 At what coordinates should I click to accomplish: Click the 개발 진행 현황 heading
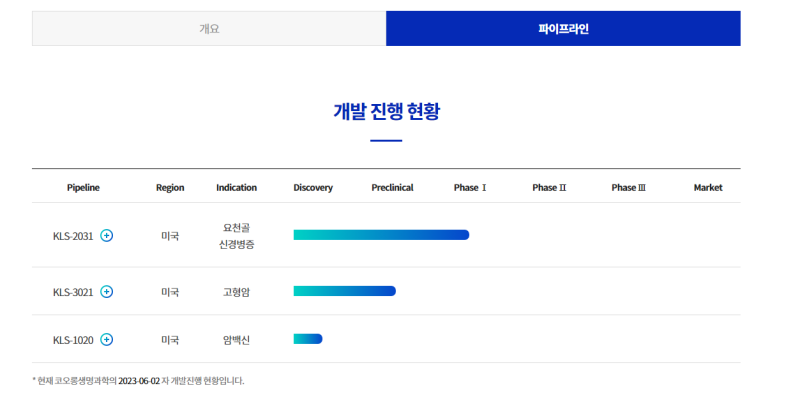pos(386,111)
